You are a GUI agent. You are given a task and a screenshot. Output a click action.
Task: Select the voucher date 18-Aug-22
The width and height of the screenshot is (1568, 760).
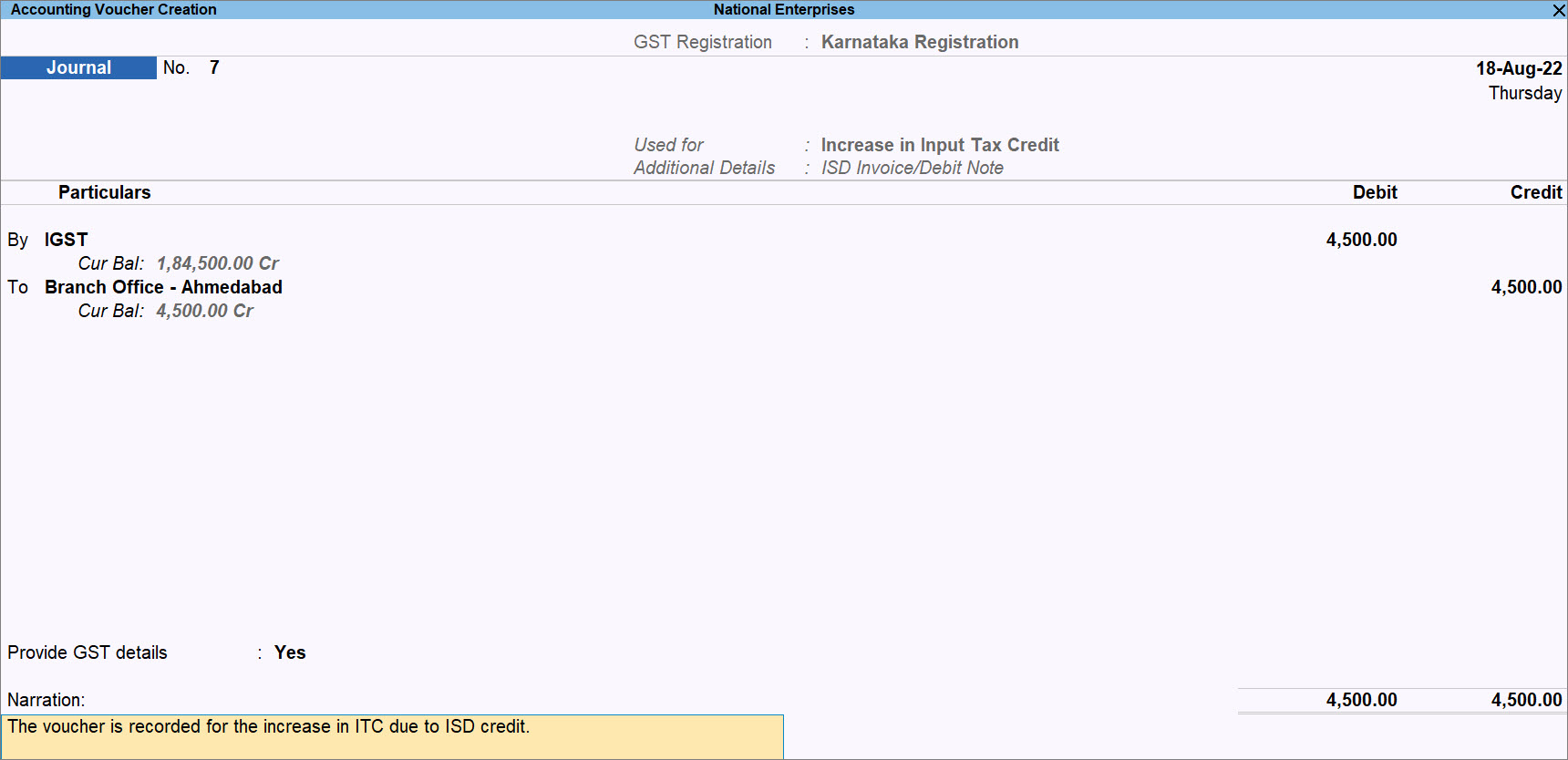click(1519, 68)
